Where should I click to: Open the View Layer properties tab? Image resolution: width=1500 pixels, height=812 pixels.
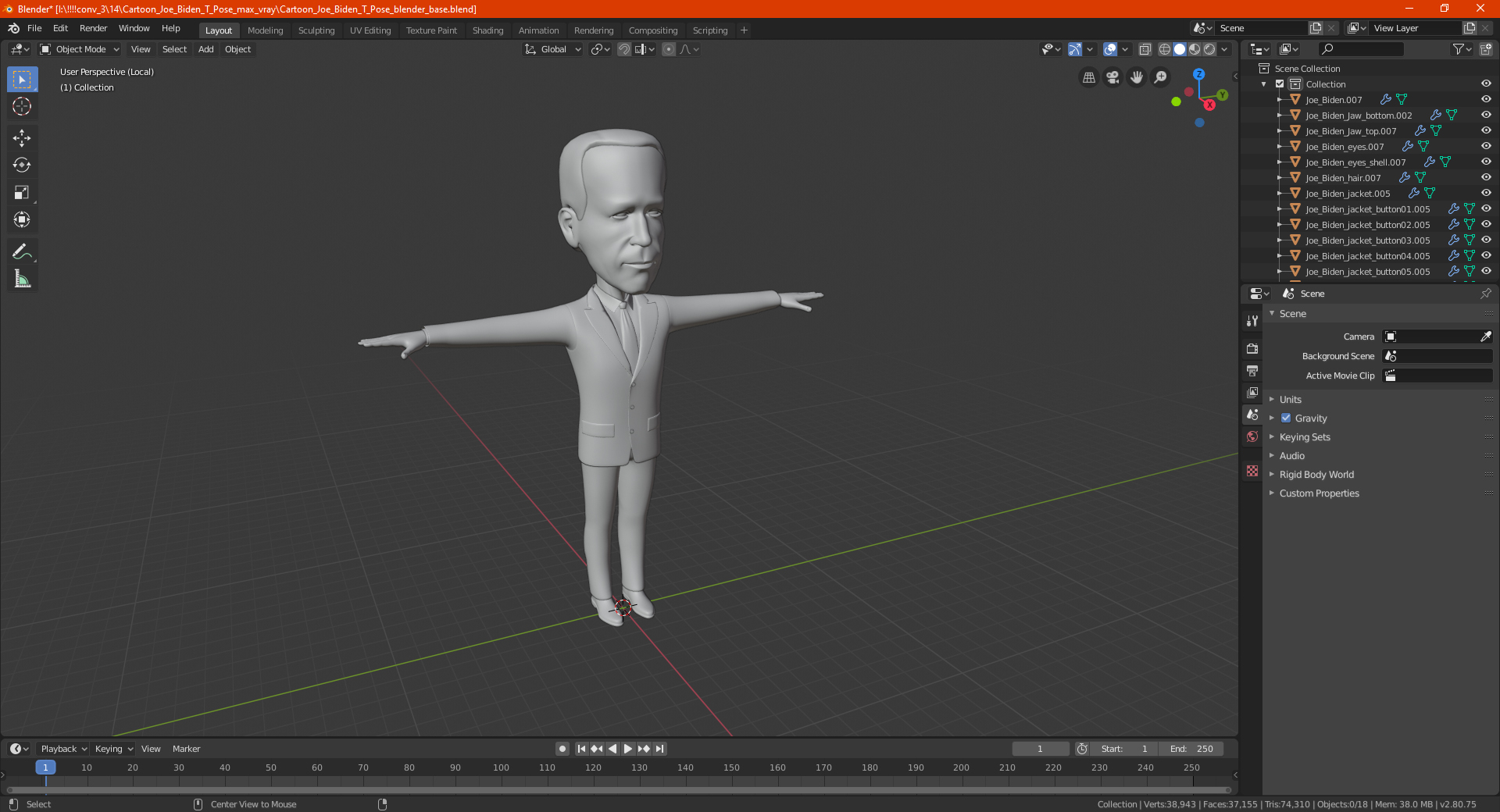tap(1252, 392)
